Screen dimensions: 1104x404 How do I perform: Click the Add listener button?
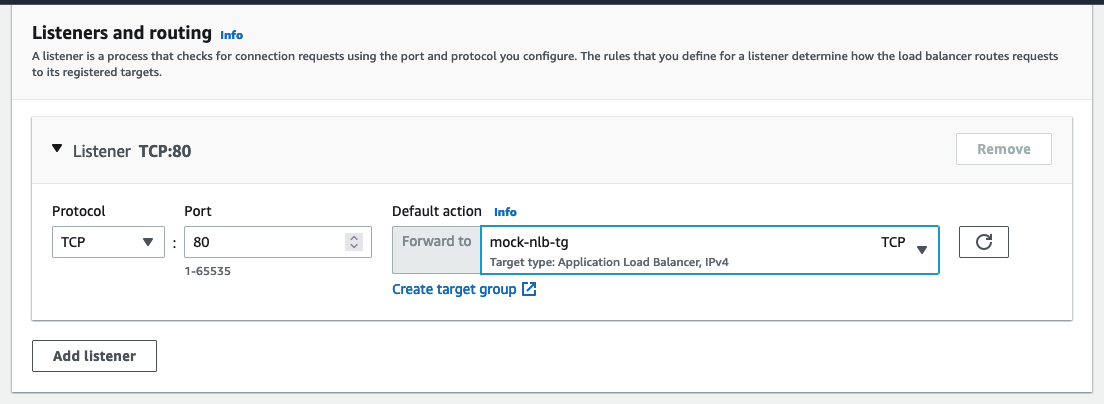[94, 356]
